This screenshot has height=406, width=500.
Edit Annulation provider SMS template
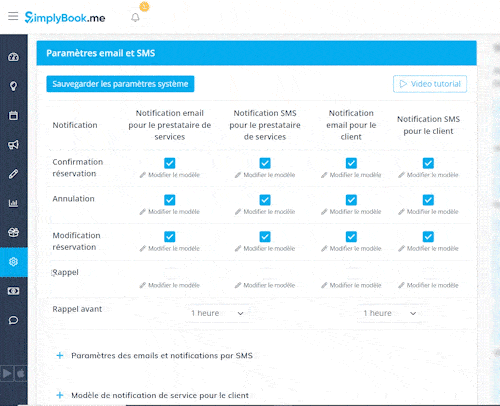[x=265, y=212]
